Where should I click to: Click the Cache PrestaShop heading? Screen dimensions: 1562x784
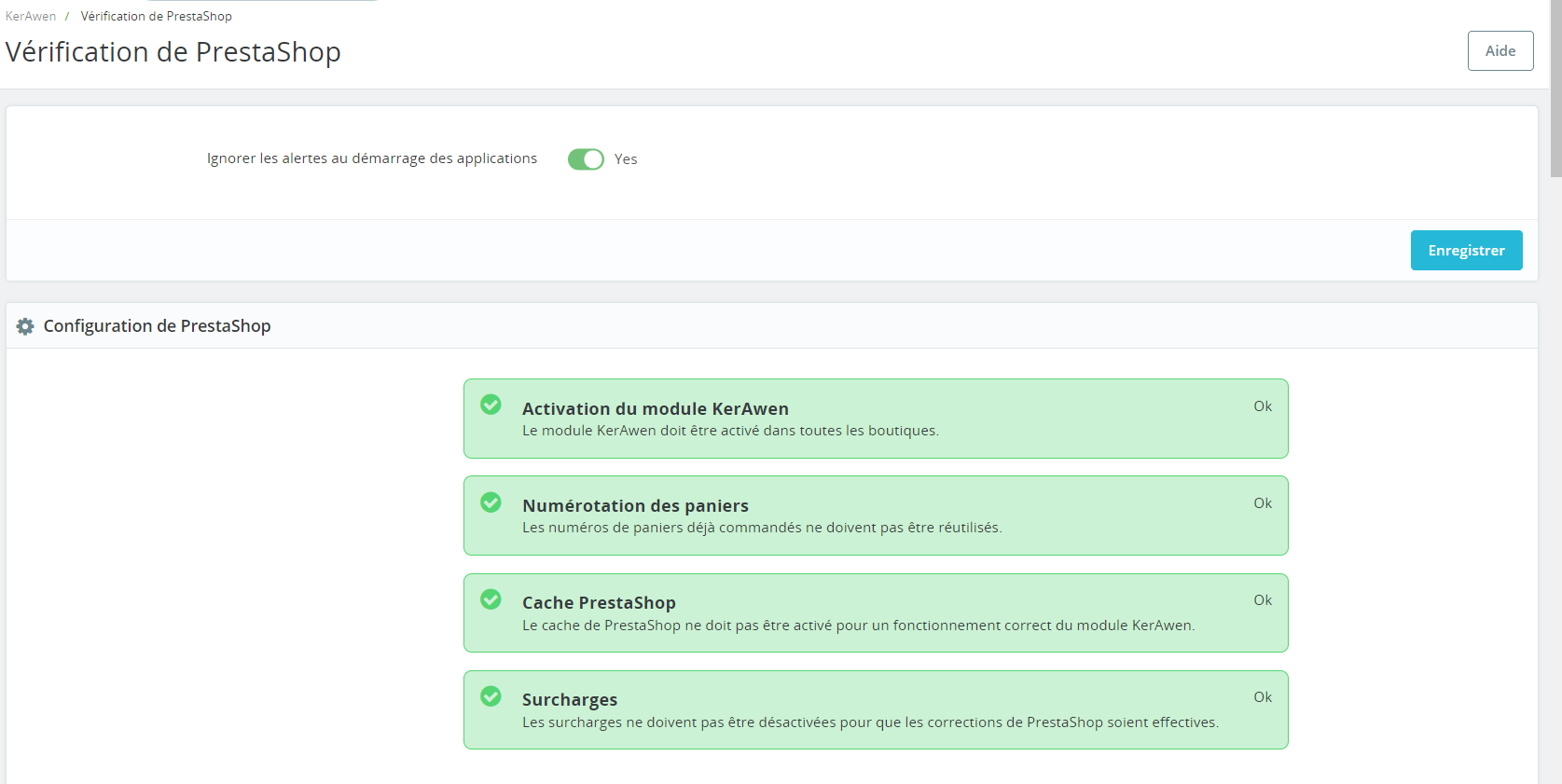click(x=599, y=602)
